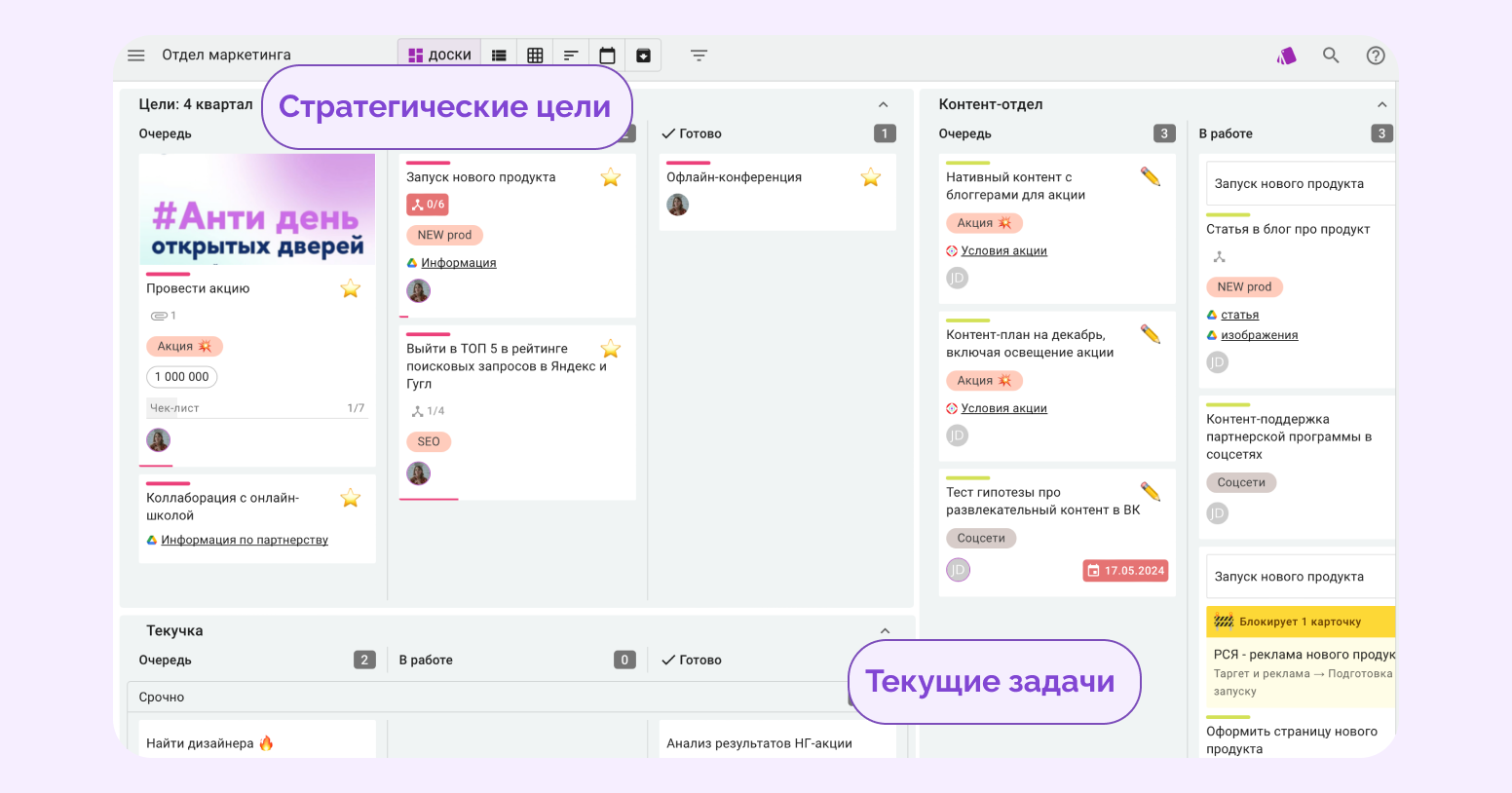Click the search magnifier icon
Screen dimensions: 1512x793
click(x=1331, y=56)
